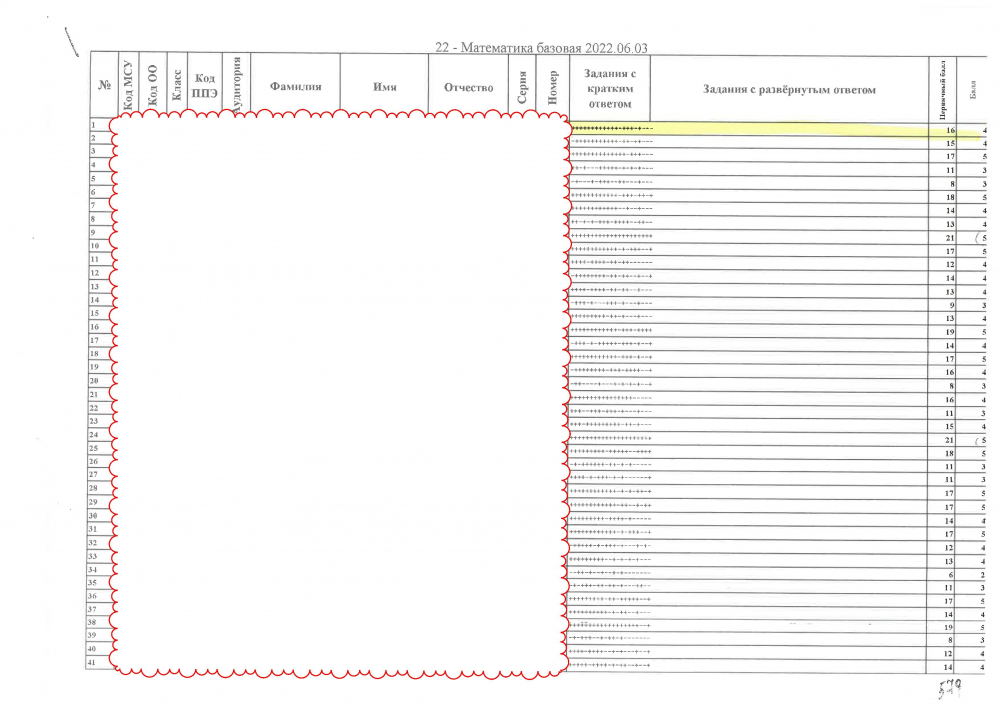Select the "Класс" column header
Image resolution: width=1000 pixels, height=707 pixels.
point(177,85)
